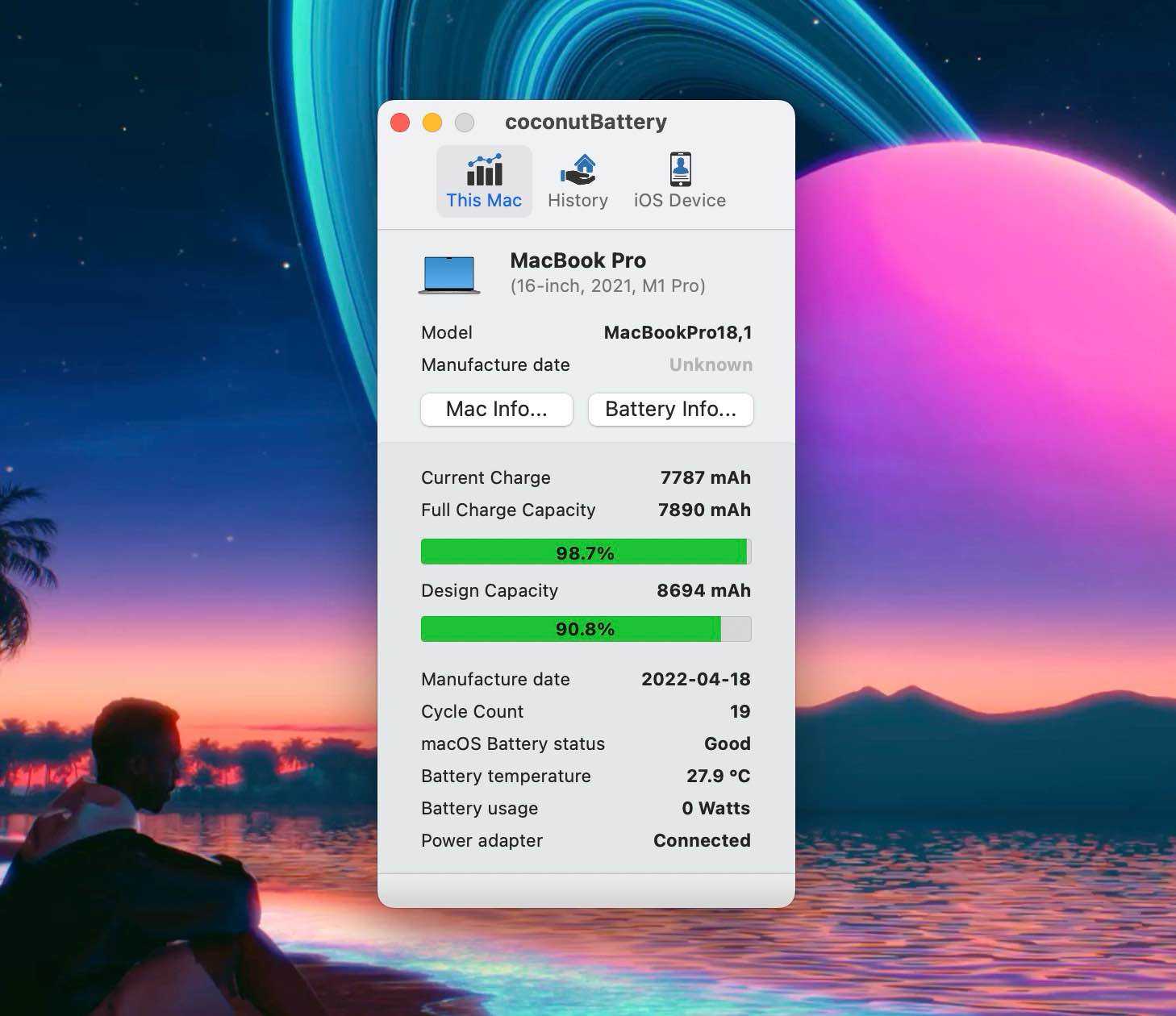Click the Connected power adapter status
Viewport: 1176px width, 1016px height.
tap(701, 840)
